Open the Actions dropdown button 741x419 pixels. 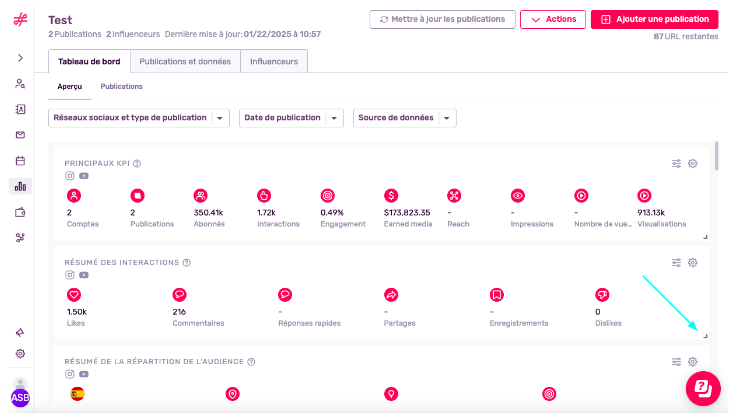(553, 19)
